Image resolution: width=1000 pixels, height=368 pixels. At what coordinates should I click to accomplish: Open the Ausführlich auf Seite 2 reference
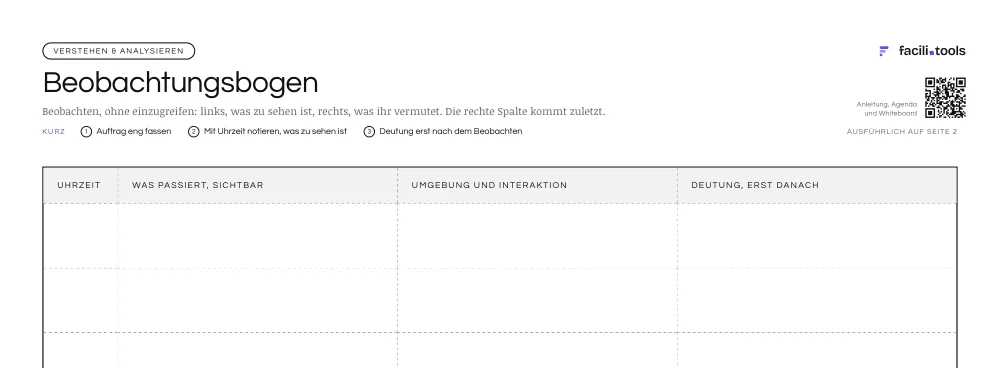(902, 132)
